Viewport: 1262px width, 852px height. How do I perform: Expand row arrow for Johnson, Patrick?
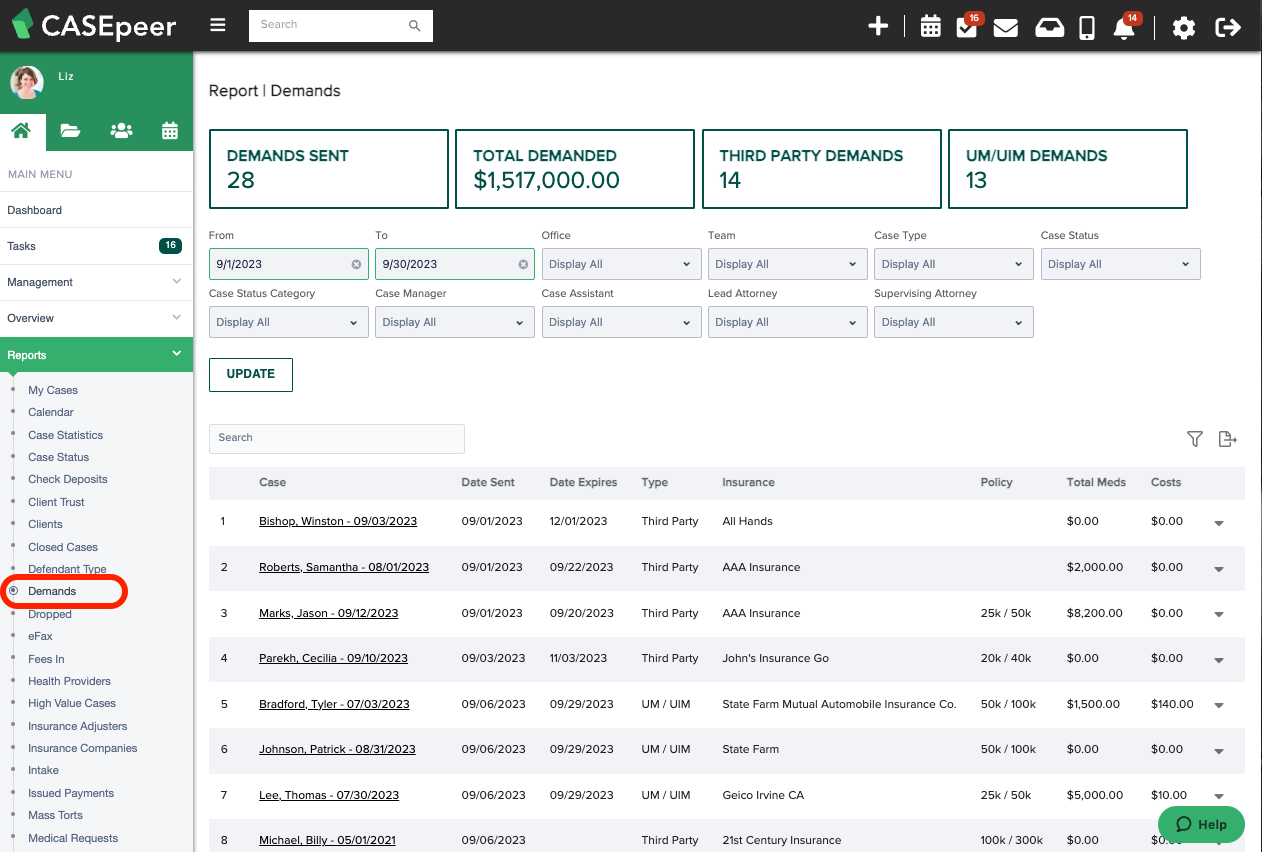click(x=1219, y=751)
